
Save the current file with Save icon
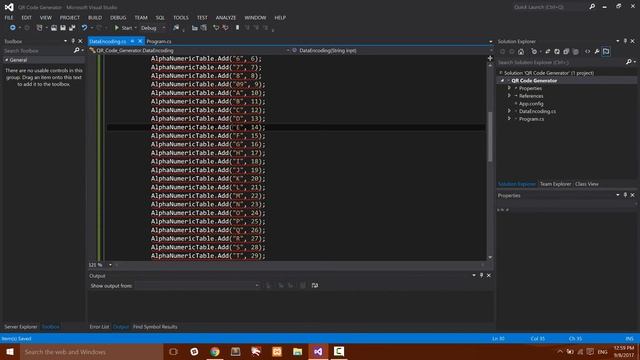point(63,28)
